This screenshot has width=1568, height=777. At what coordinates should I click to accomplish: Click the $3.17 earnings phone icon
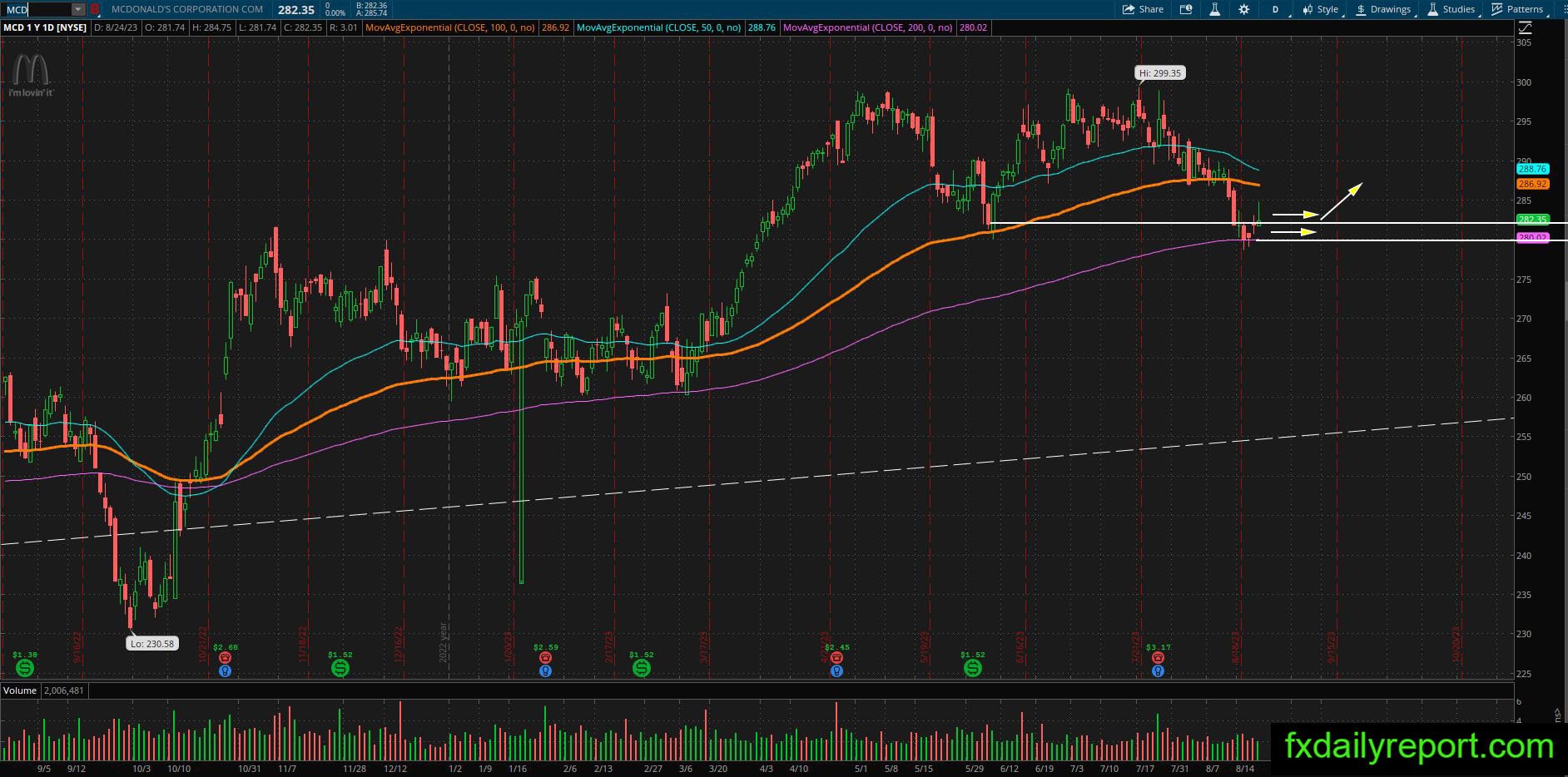pyautogui.click(x=1158, y=658)
